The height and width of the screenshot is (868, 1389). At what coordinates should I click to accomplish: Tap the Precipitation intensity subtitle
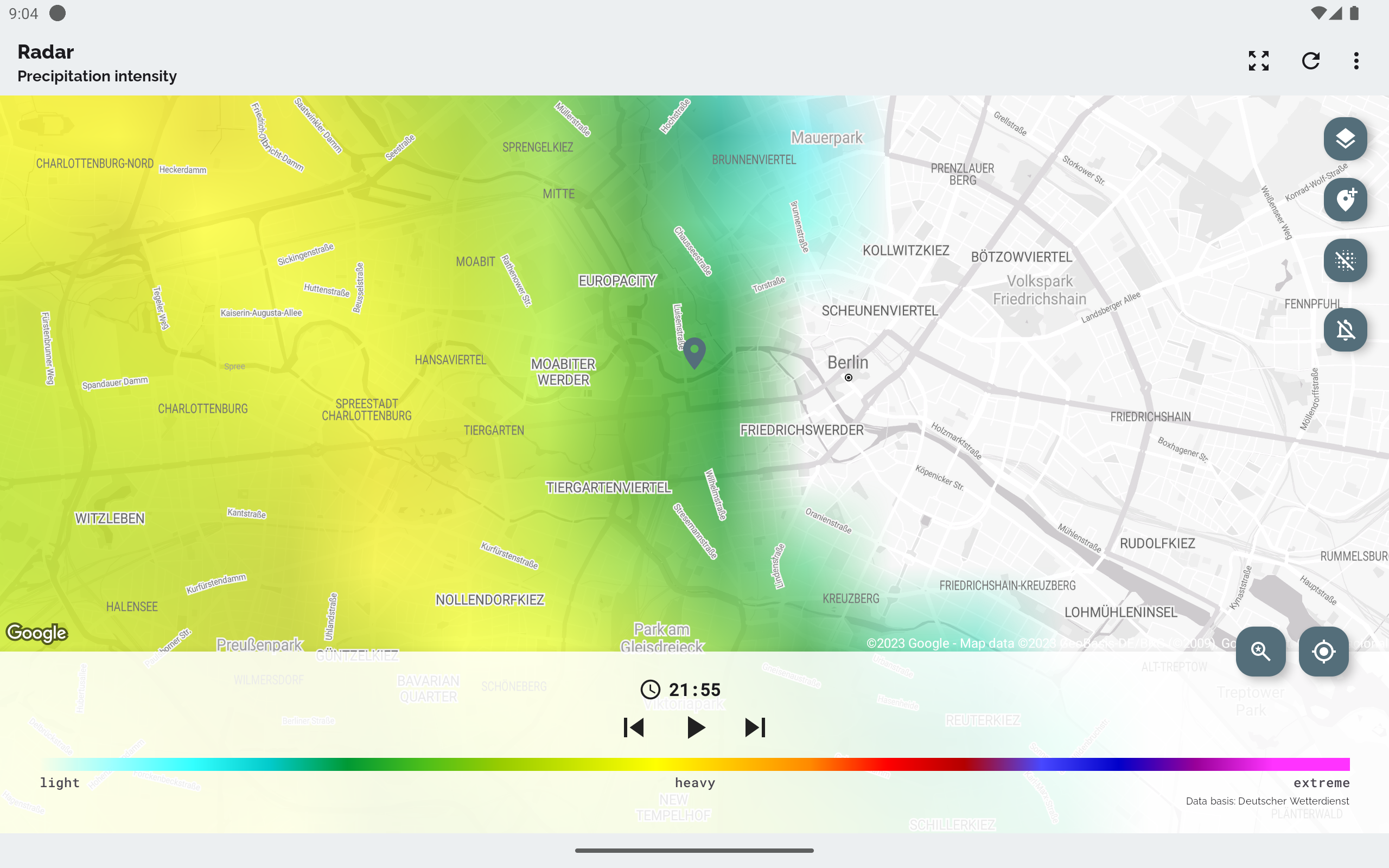[x=97, y=76]
